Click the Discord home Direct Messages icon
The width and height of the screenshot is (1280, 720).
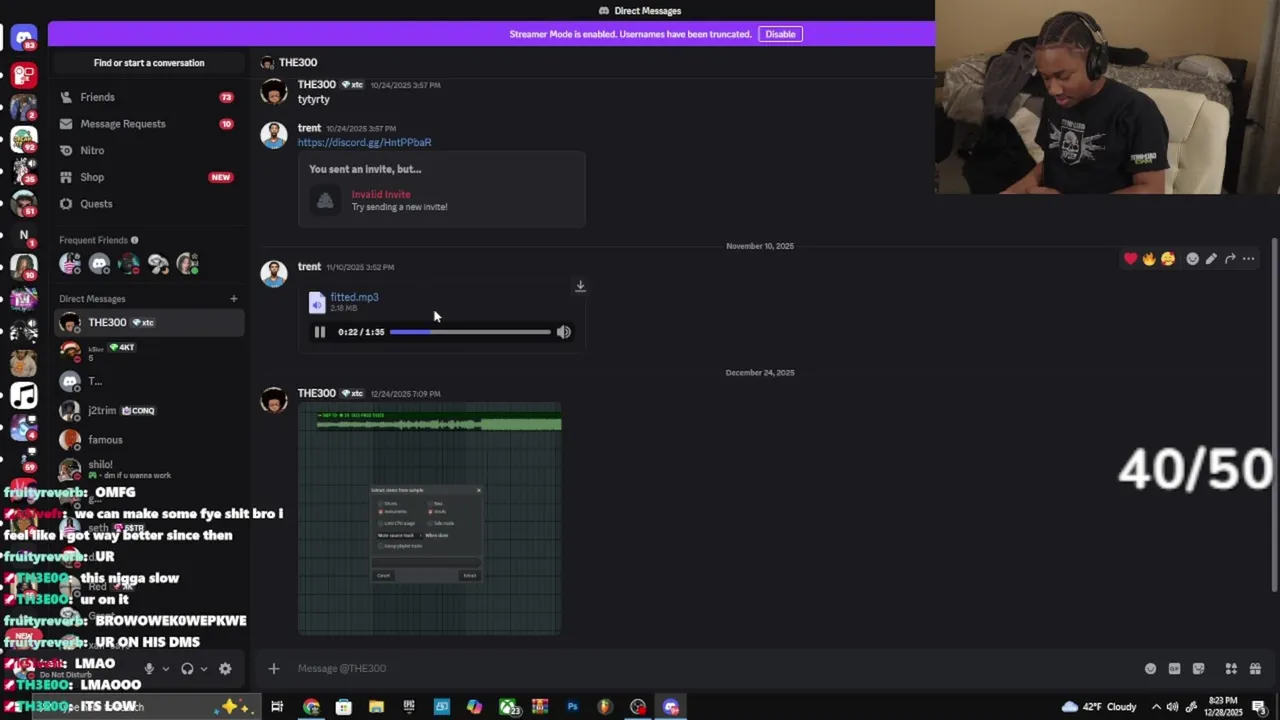24,39
